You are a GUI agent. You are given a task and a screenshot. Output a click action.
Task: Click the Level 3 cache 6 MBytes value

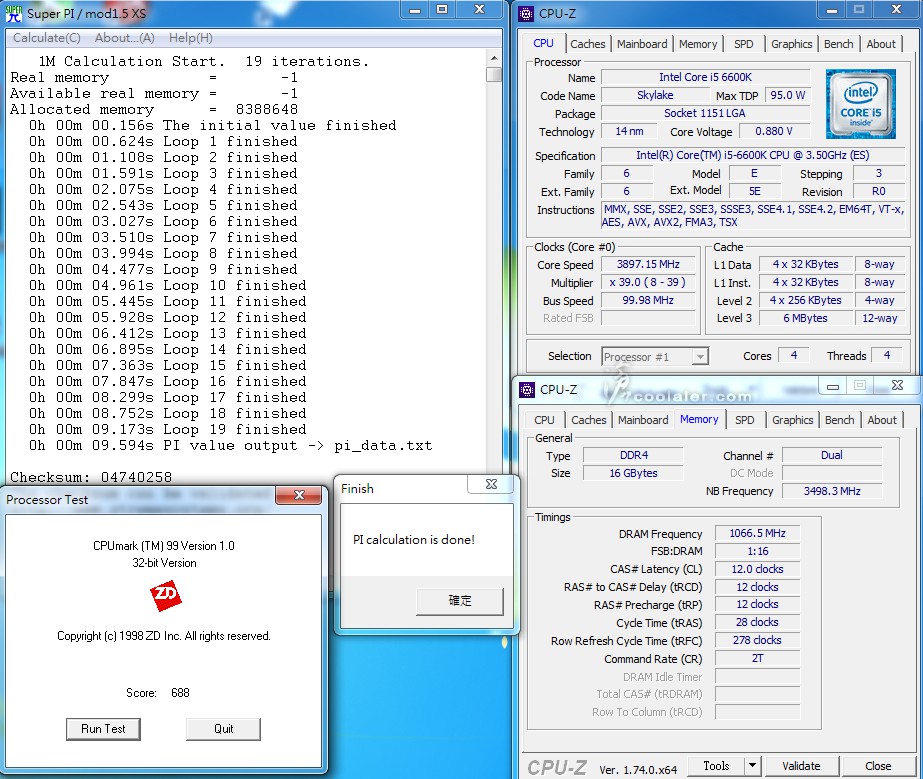point(805,318)
